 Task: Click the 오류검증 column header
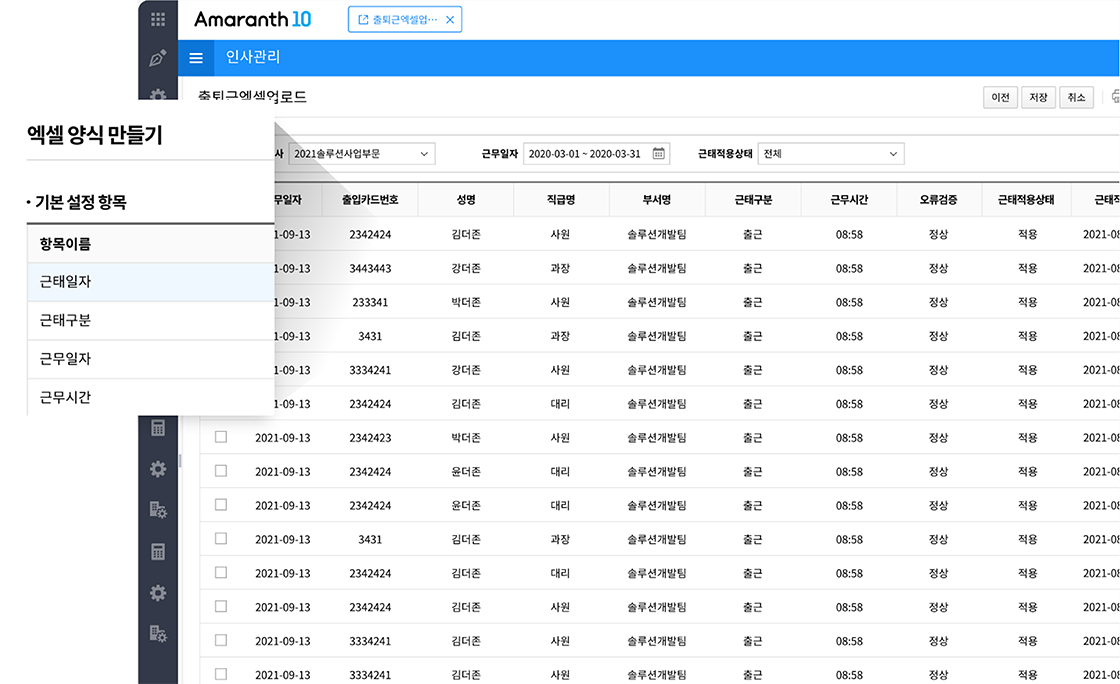[939, 200]
